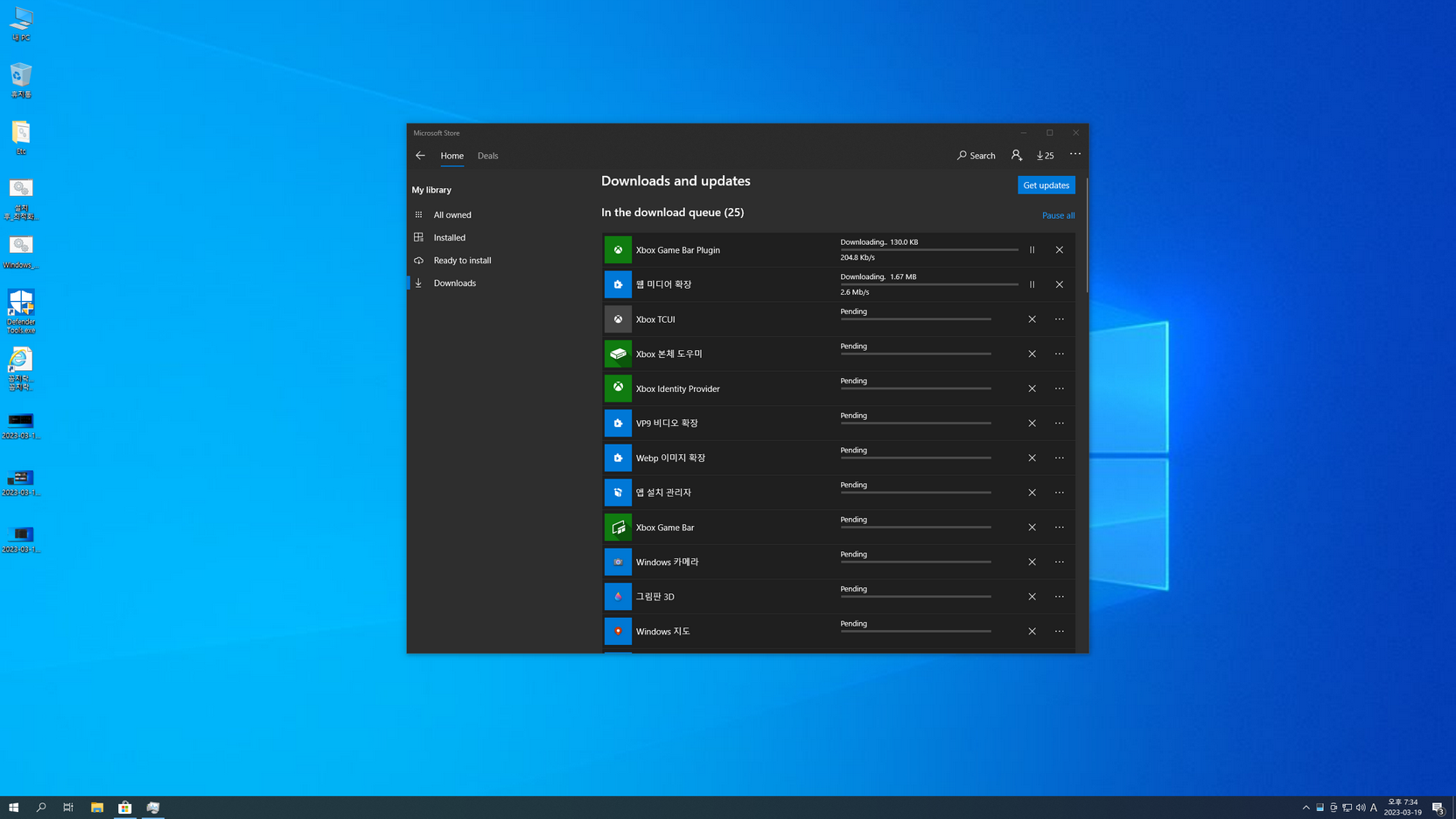Select the Defender Tools.exe desktop icon
Image resolution: width=1456 pixels, height=819 pixels.
click(x=21, y=311)
